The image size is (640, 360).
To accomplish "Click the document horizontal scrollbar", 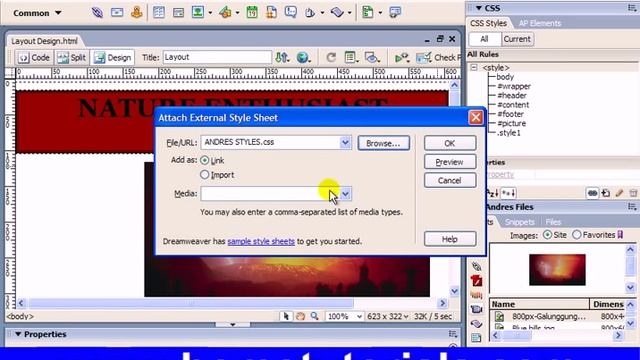I will click(231, 303).
